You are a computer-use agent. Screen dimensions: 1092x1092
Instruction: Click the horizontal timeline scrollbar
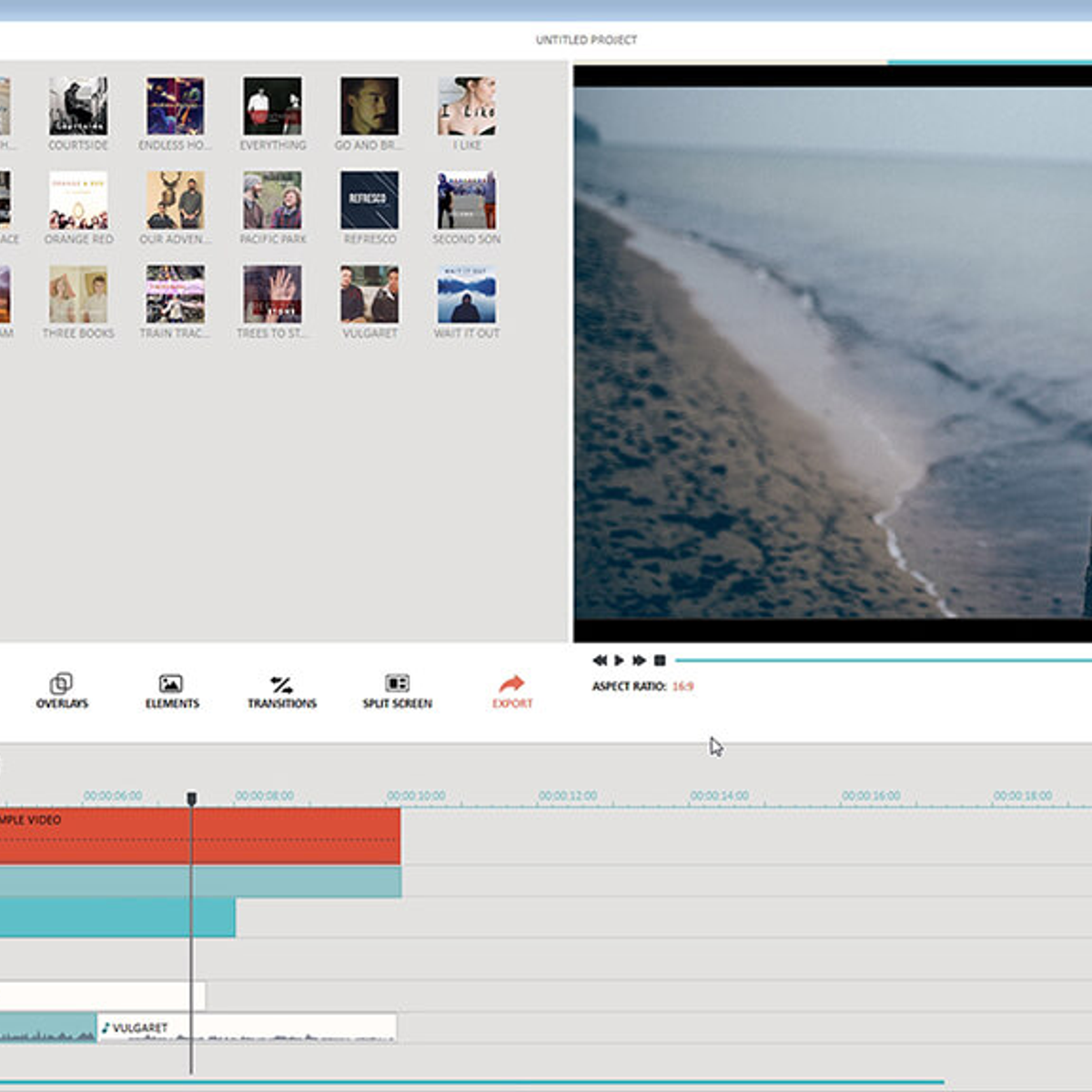[x=471, y=1082]
